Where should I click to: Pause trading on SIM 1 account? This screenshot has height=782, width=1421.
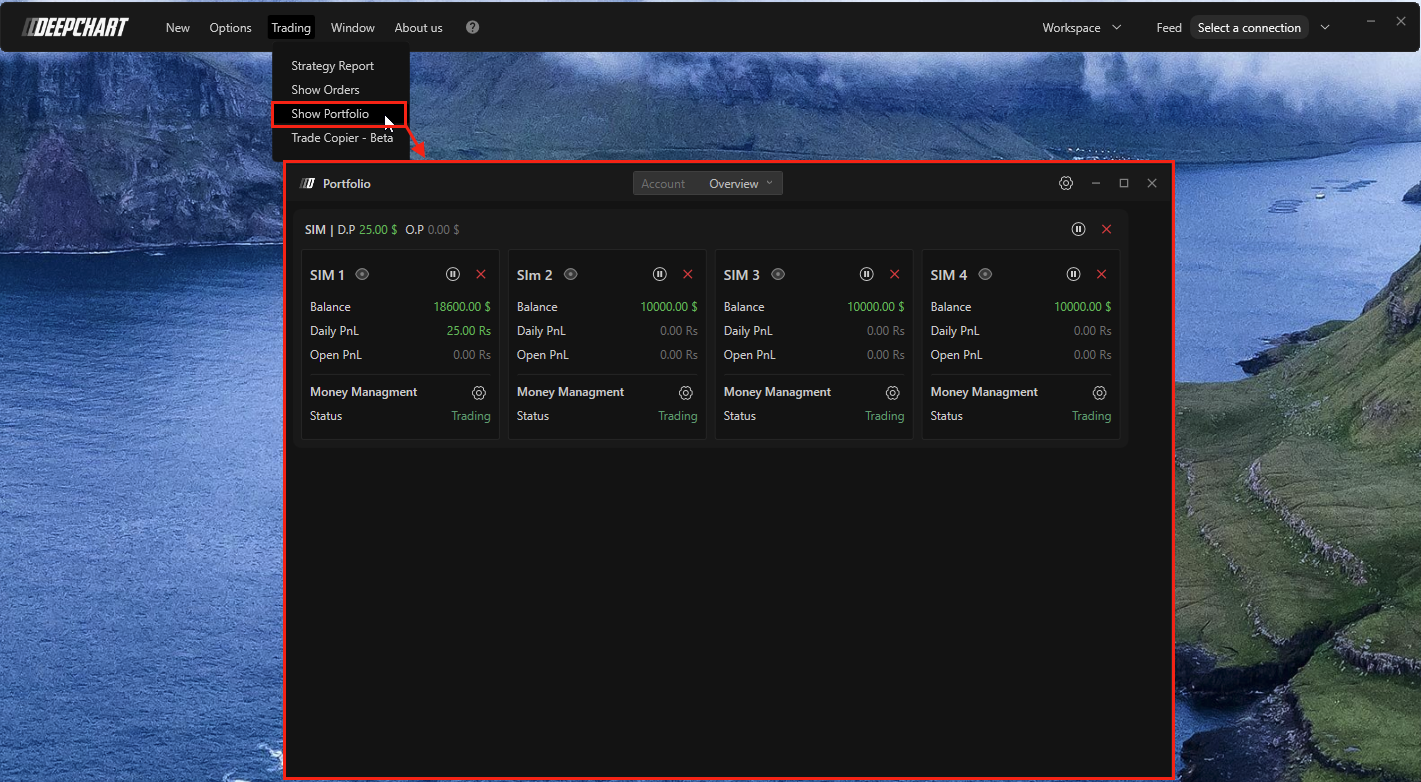pos(453,274)
